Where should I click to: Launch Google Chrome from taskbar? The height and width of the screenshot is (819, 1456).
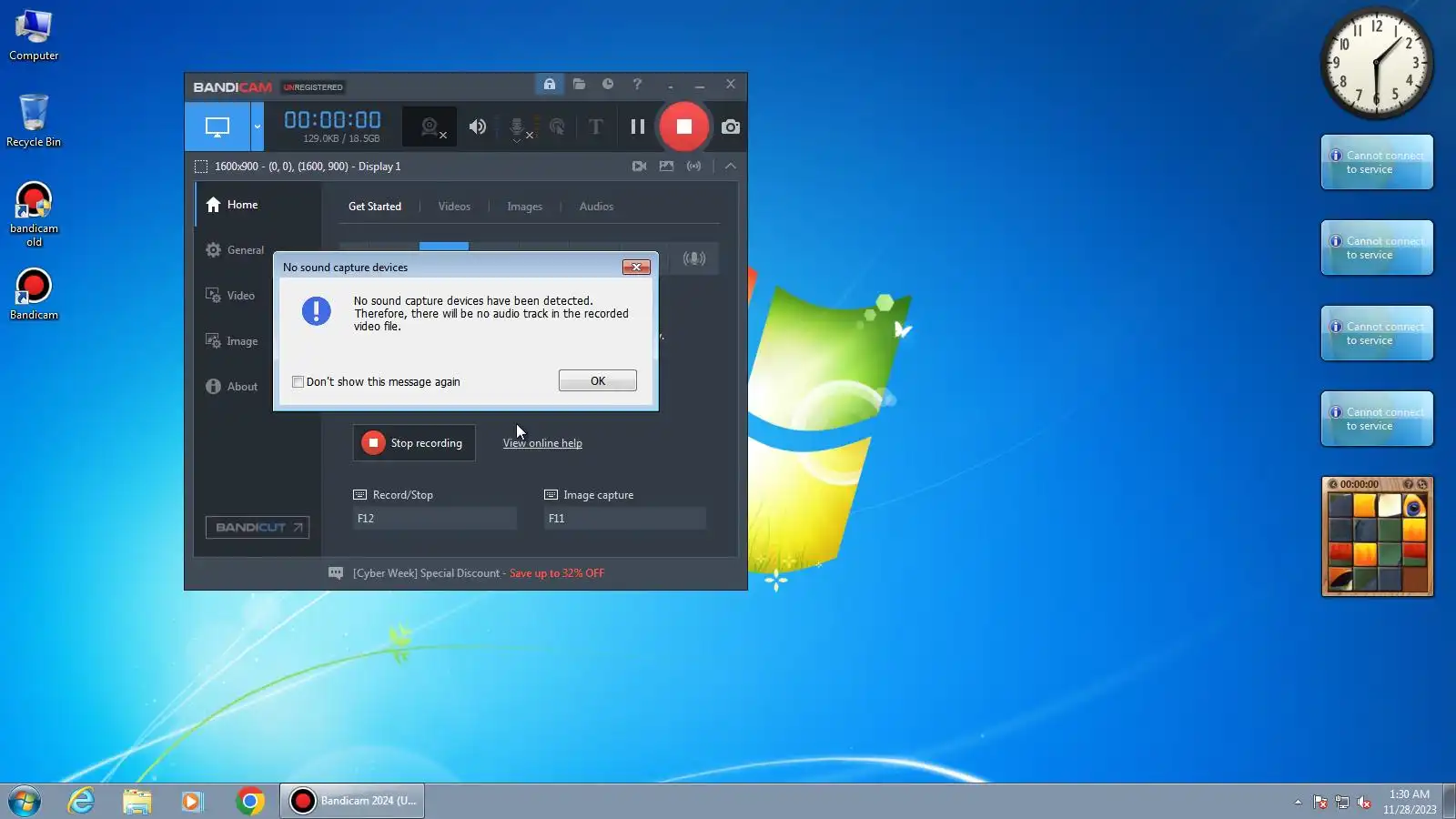coord(250,801)
